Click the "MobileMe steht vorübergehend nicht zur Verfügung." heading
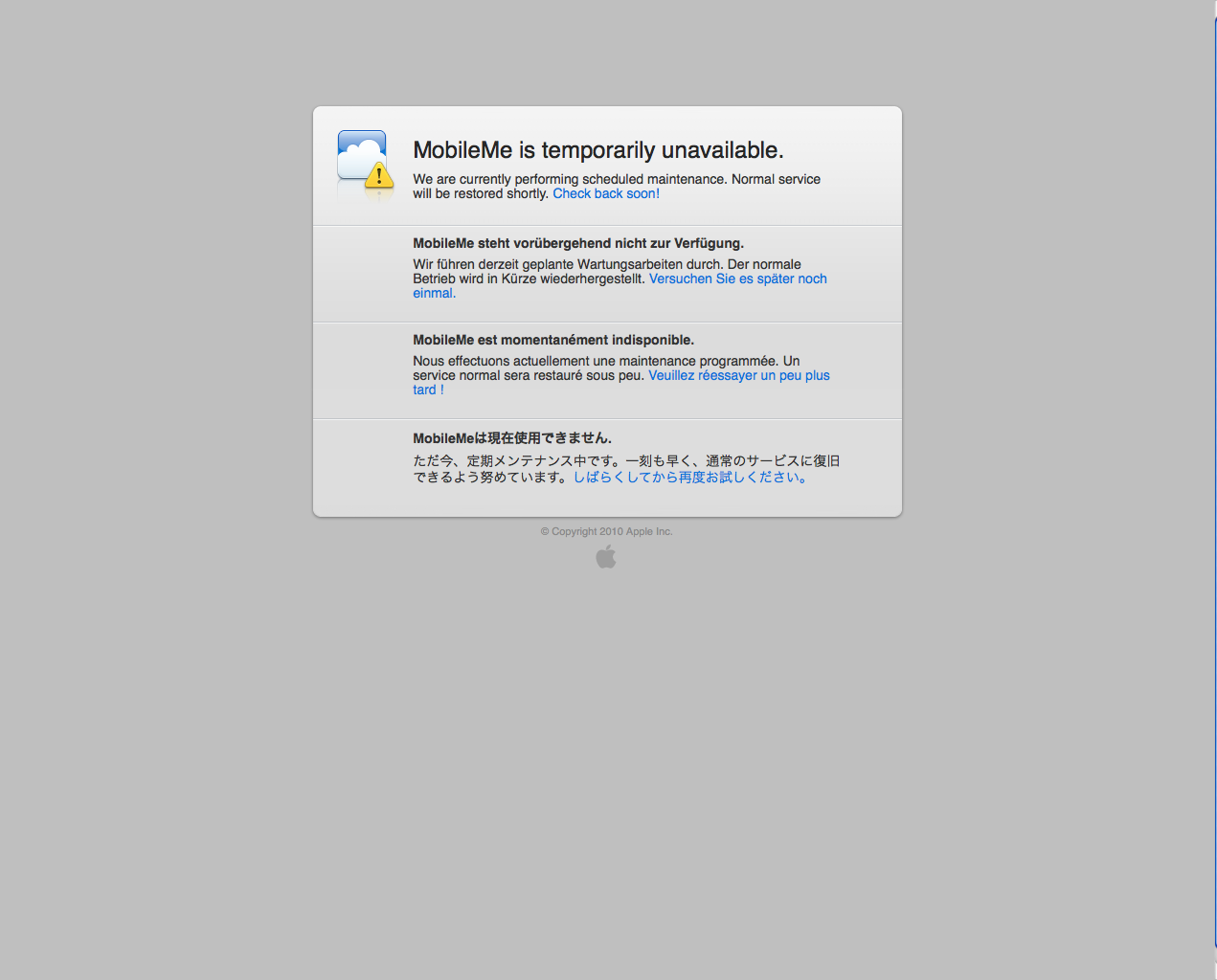The image size is (1217, 980). point(578,243)
